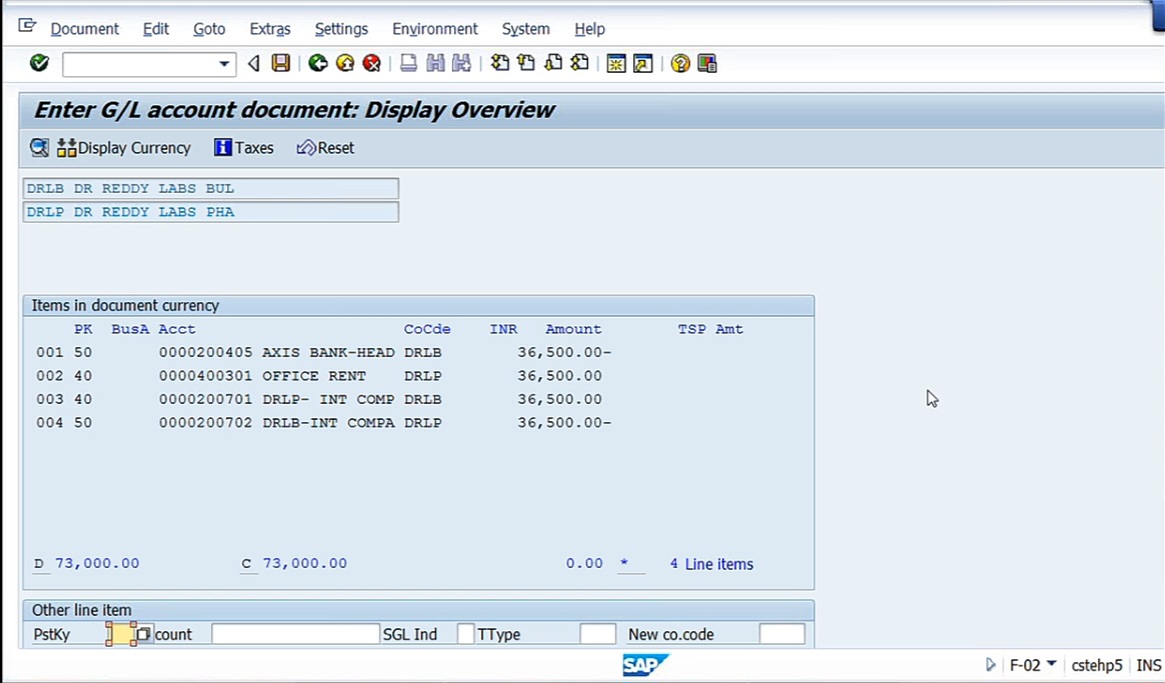Screen dimensions: 1165x683
Task: Click the Find Next binoculars icon
Action: [461, 63]
